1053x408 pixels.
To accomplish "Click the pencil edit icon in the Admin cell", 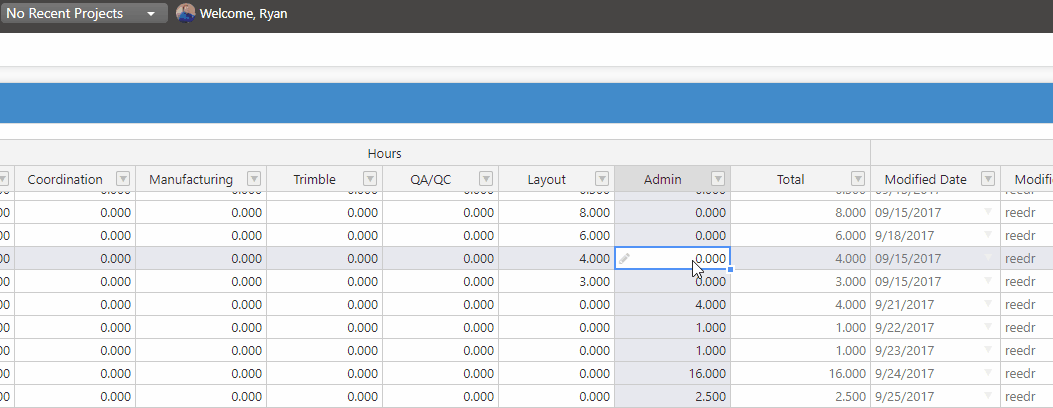I will click(625, 258).
